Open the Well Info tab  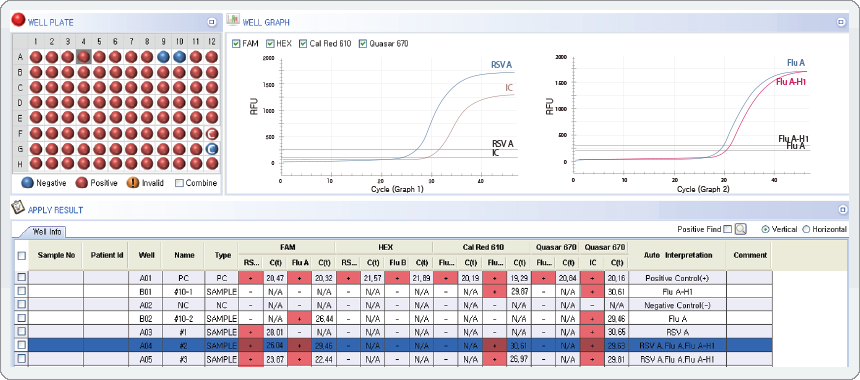coord(47,232)
